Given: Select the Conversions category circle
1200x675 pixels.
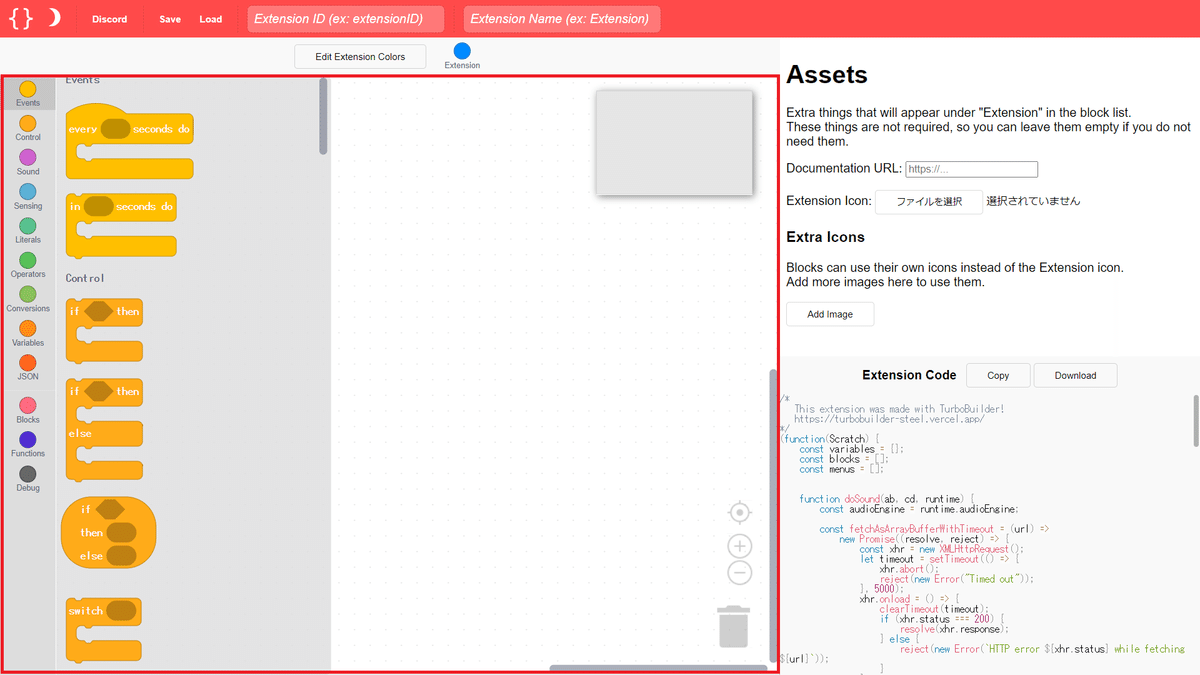Looking at the screenshot, I should 28,294.
